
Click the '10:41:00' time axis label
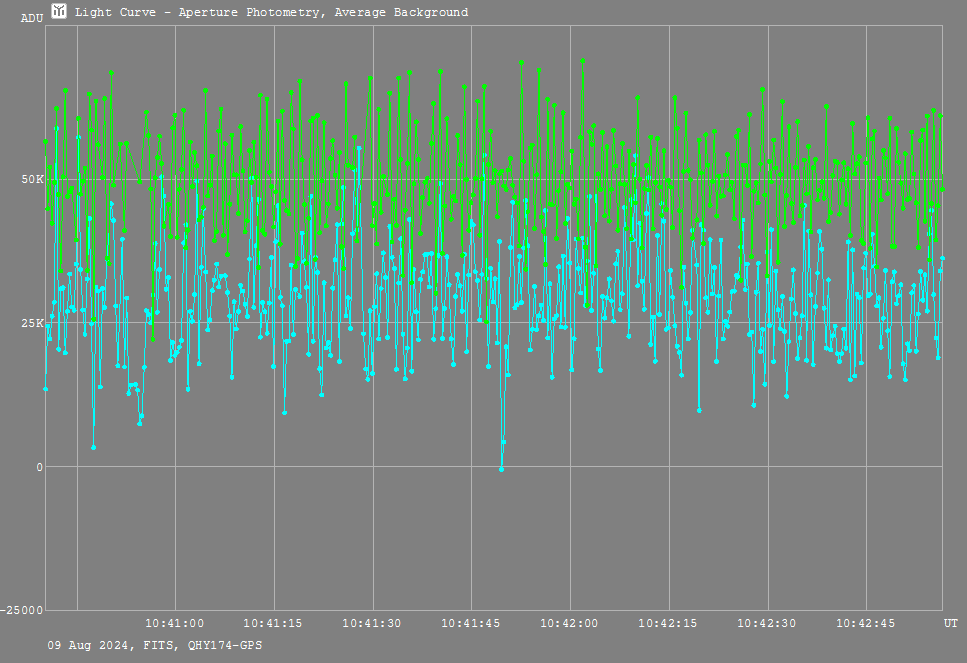pos(175,624)
